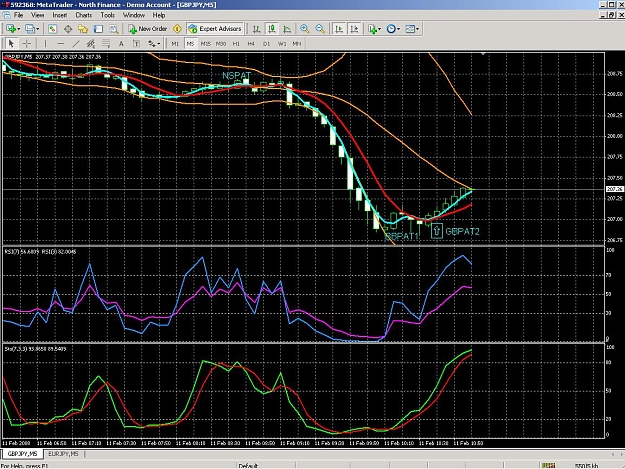Select the Horizontal Line drawing tool
Screen dimensions: 625x469
(x=60, y=43)
